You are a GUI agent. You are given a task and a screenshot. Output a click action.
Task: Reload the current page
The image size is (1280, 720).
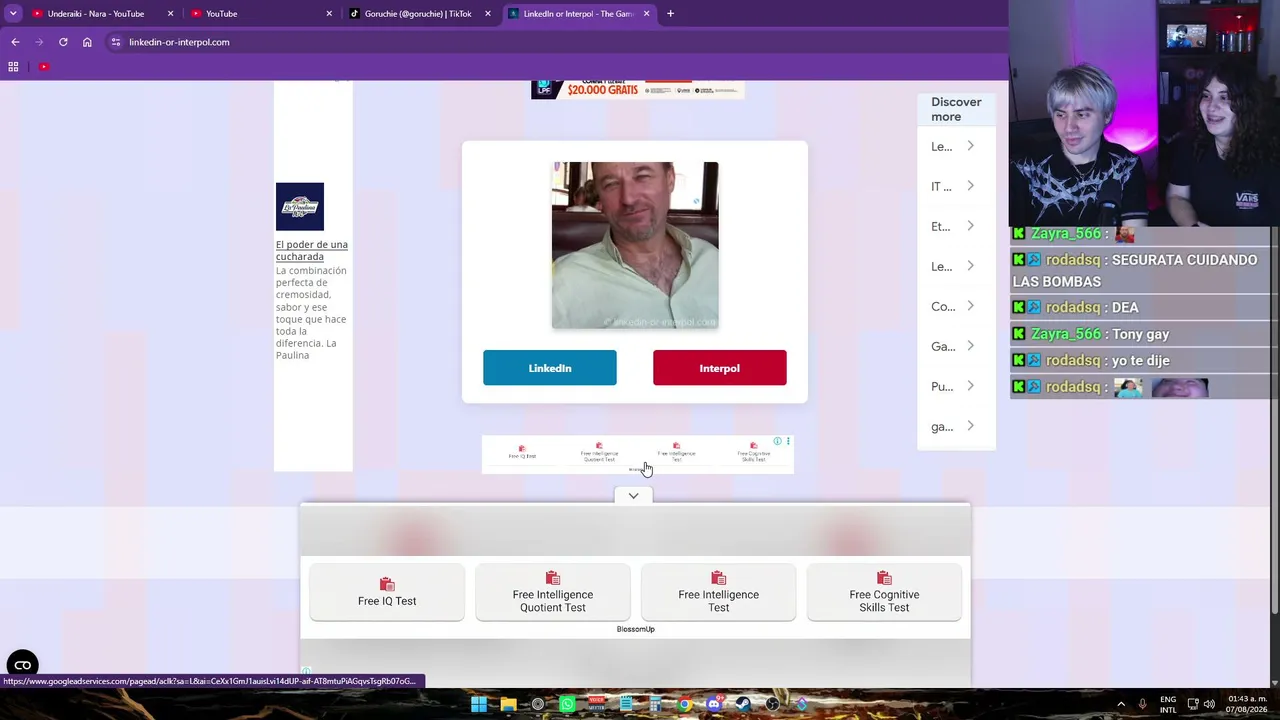(x=63, y=42)
